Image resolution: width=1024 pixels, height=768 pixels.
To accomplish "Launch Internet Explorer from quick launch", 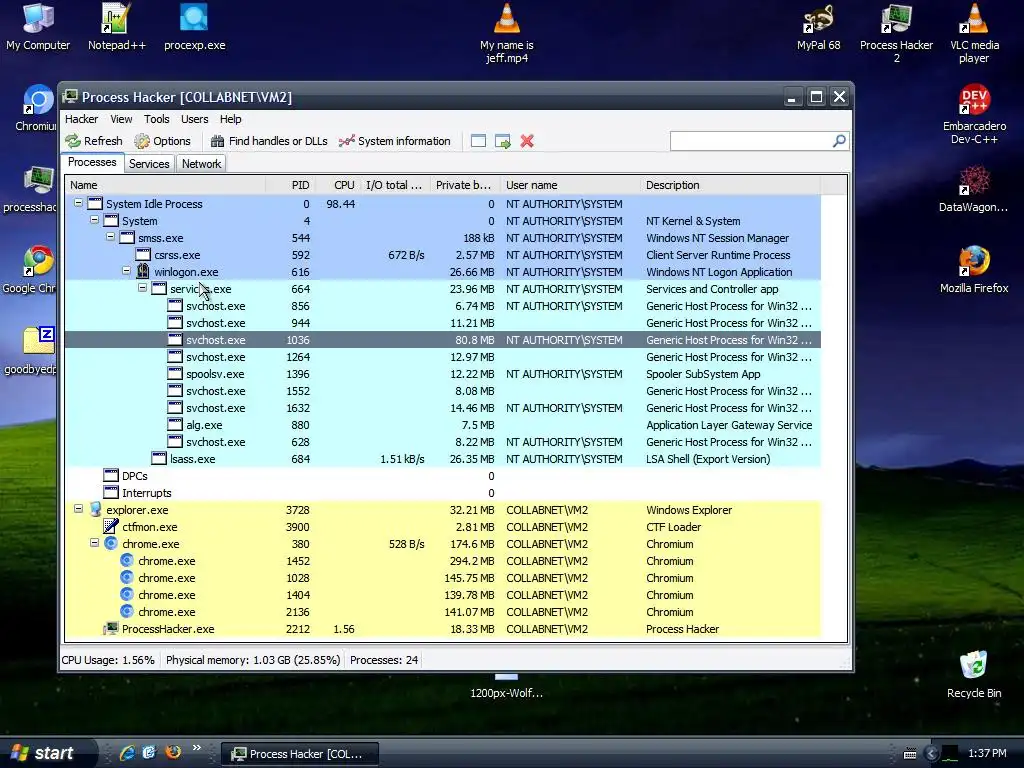I will (x=127, y=753).
